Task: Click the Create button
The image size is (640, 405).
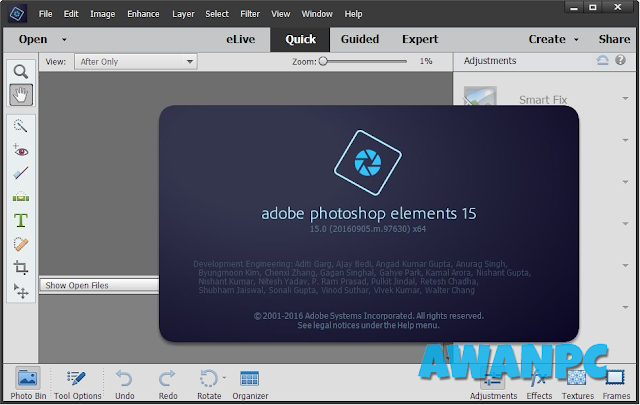Action: (547, 39)
